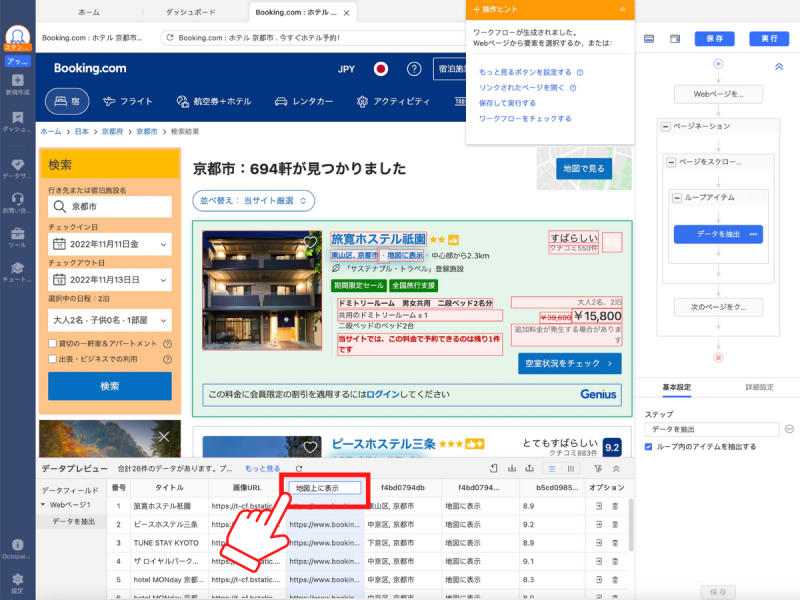
Task: Click the refresh icon in the data preview header
Action: [x=299, y=468]
